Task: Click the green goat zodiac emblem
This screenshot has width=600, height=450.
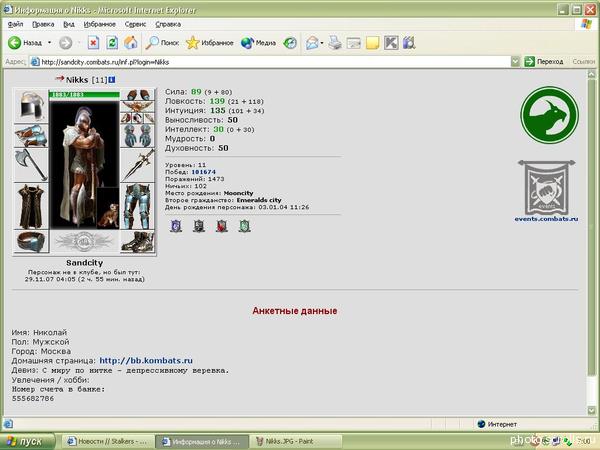Action: click(549, 115)
